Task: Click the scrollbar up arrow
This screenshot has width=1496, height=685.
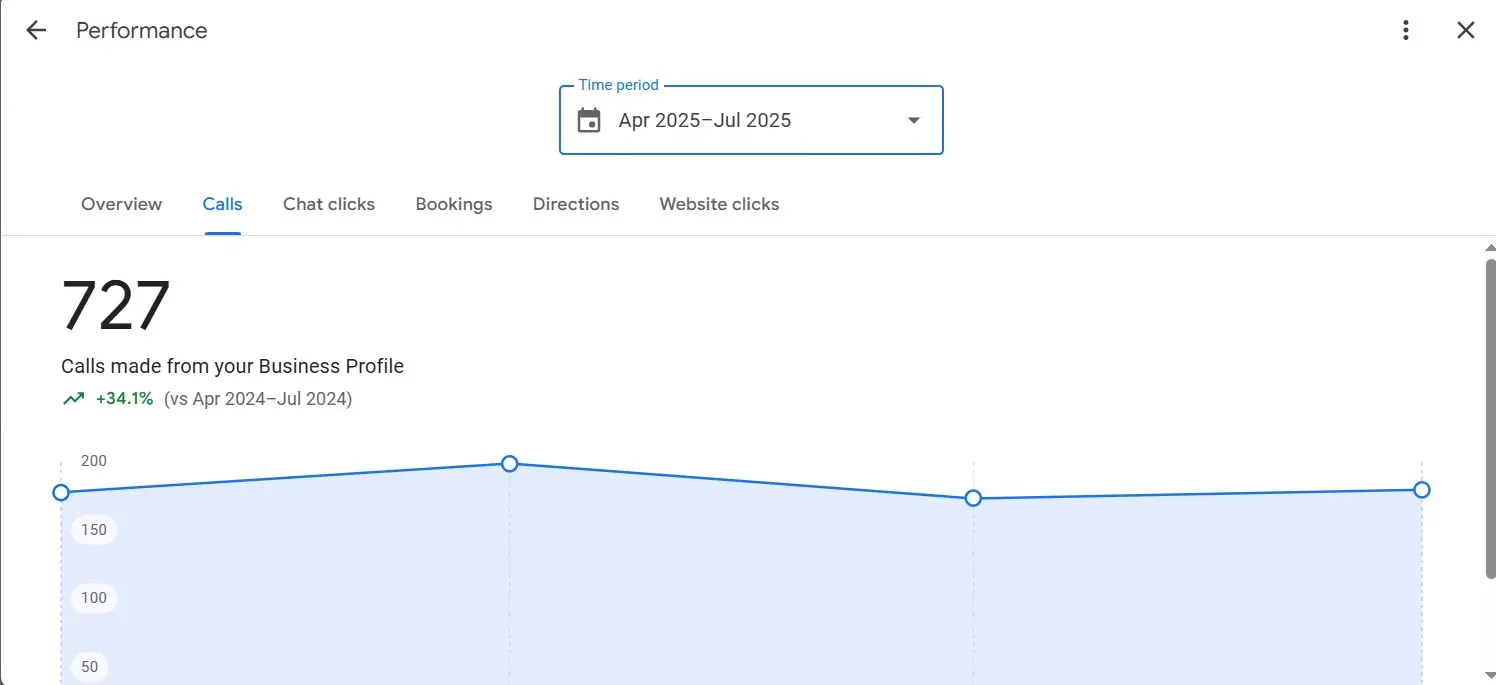Action: tap(1489, 247)
